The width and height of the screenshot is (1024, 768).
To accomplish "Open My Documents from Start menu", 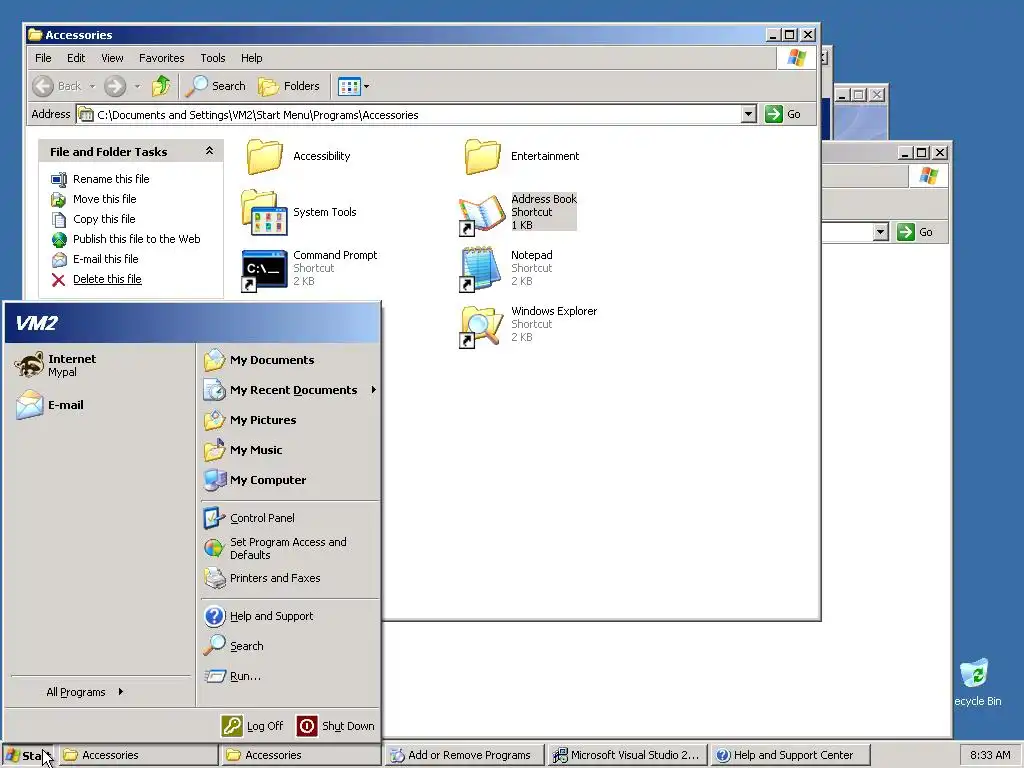I will coord(290,360).
